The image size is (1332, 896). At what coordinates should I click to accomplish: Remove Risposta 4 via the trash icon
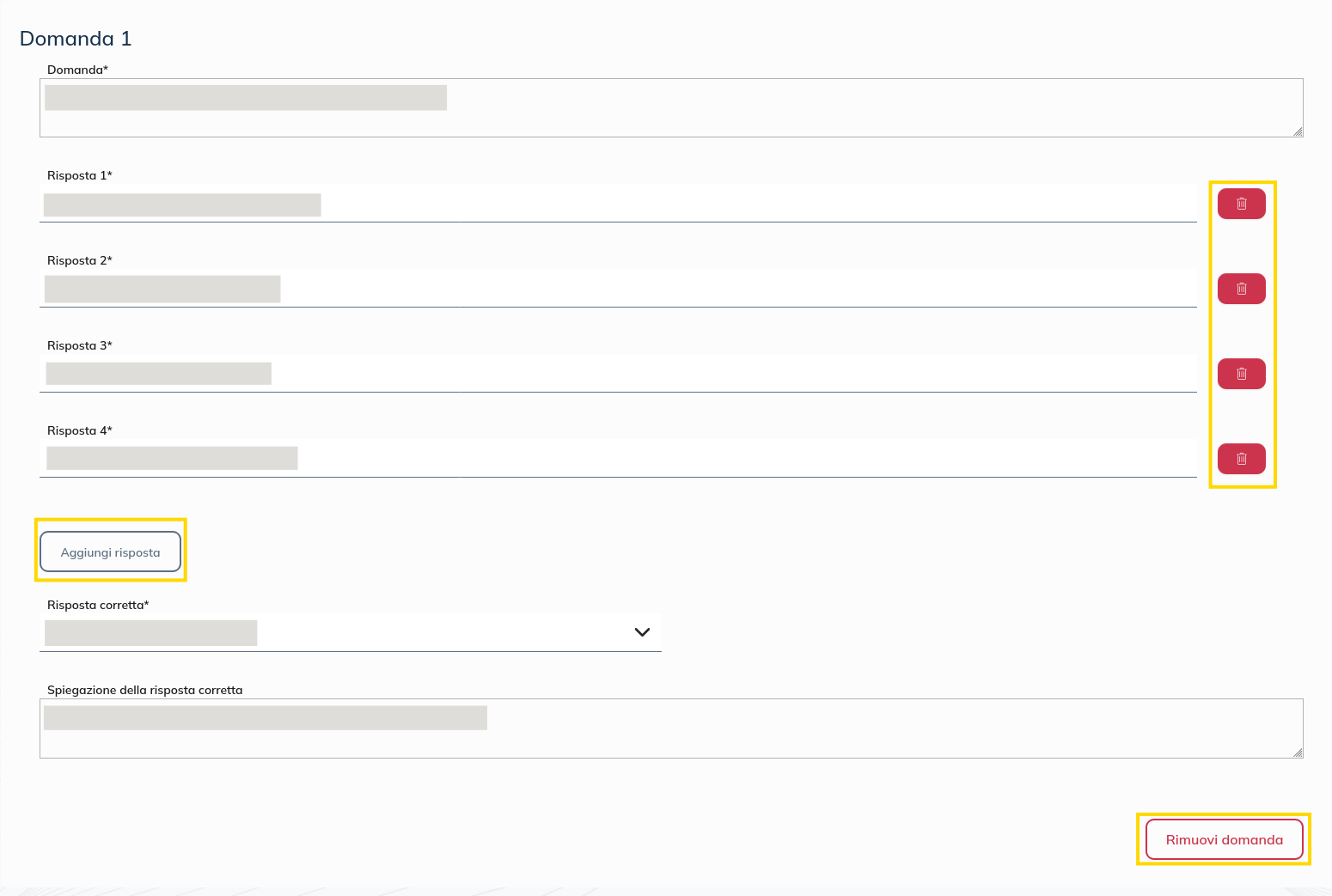1241,458
